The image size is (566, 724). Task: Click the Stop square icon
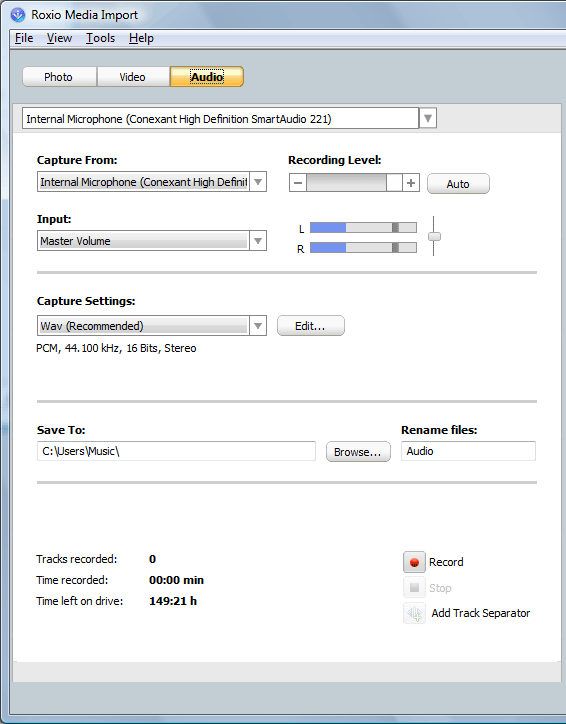point(414,587)
